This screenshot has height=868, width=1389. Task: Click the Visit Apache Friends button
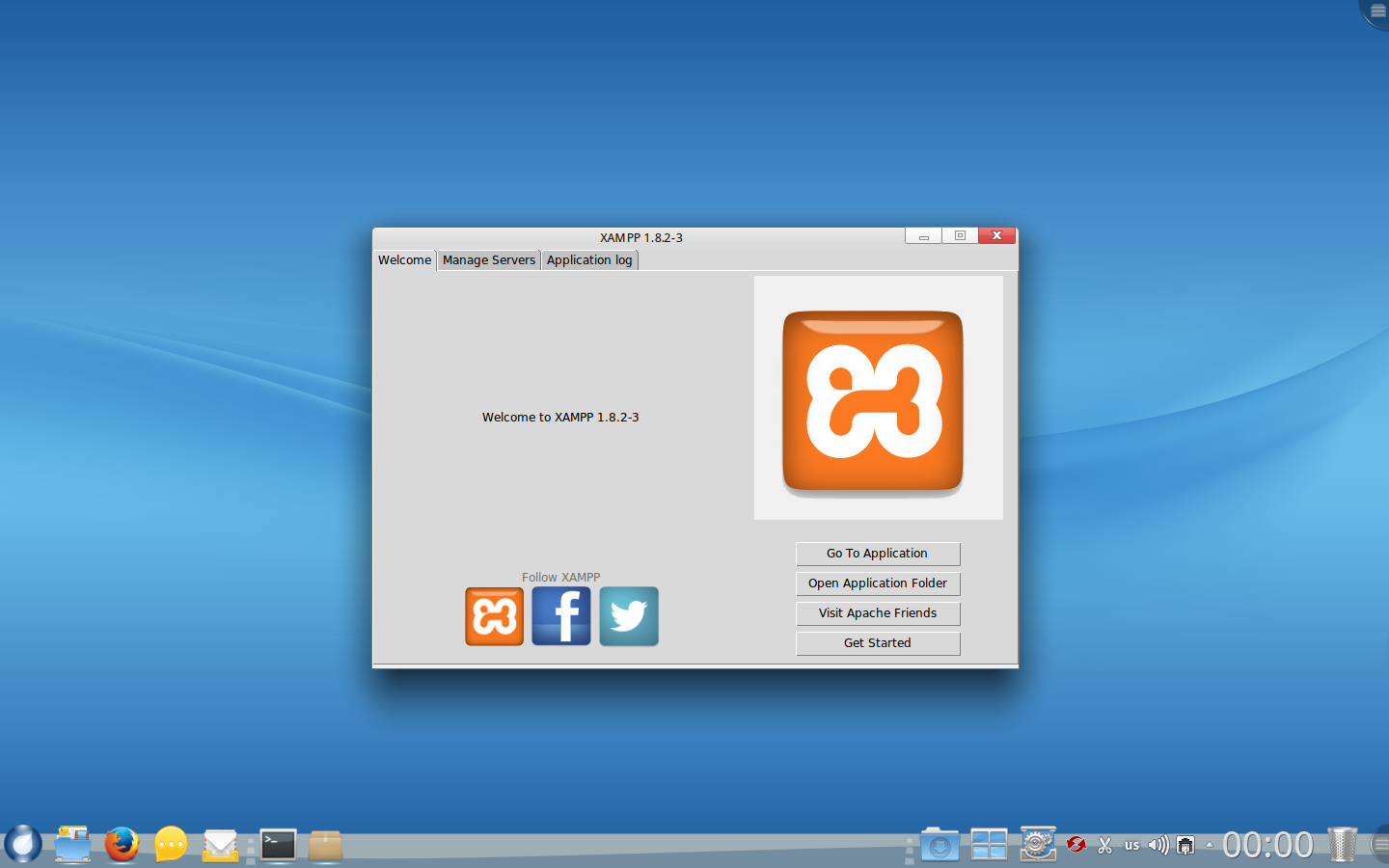[878, 613]
